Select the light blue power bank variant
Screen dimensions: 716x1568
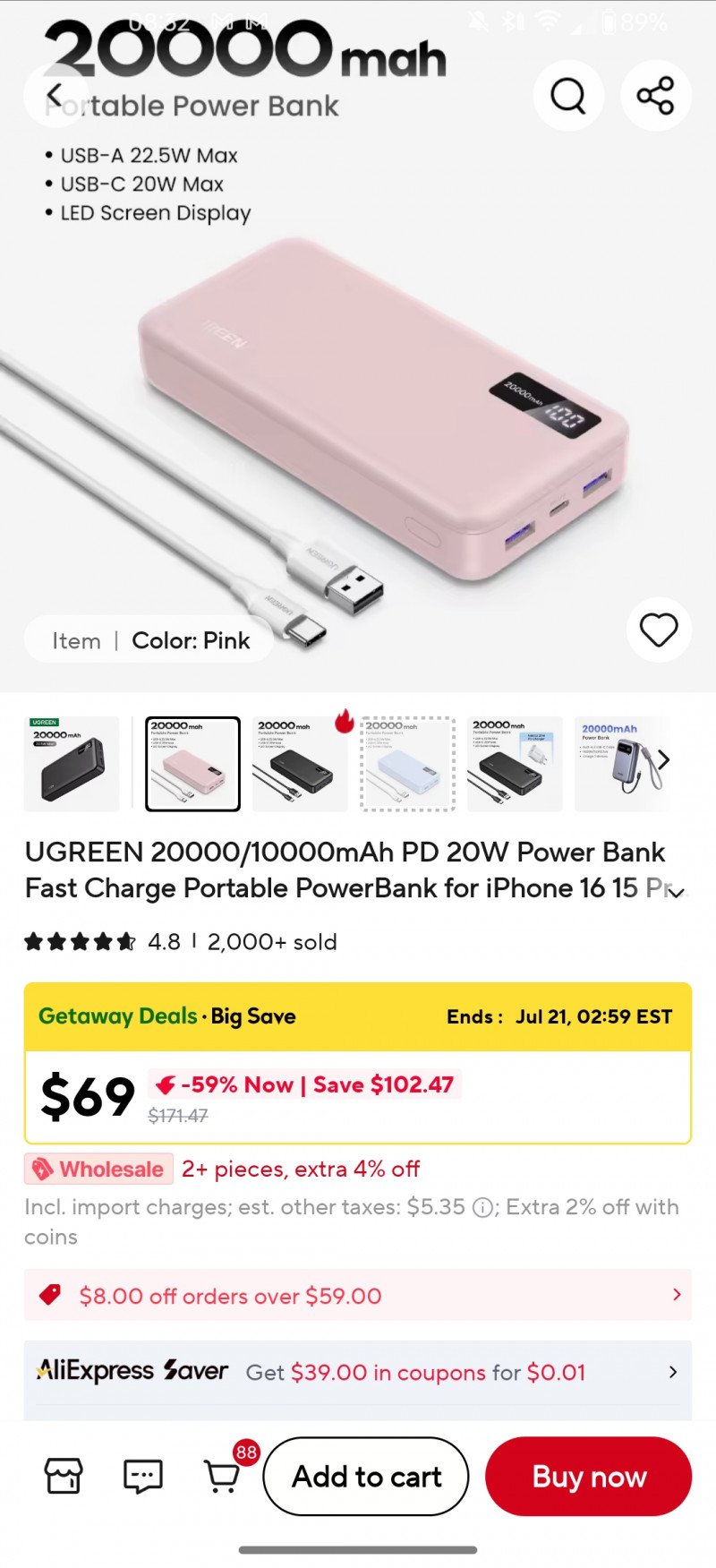407,764
